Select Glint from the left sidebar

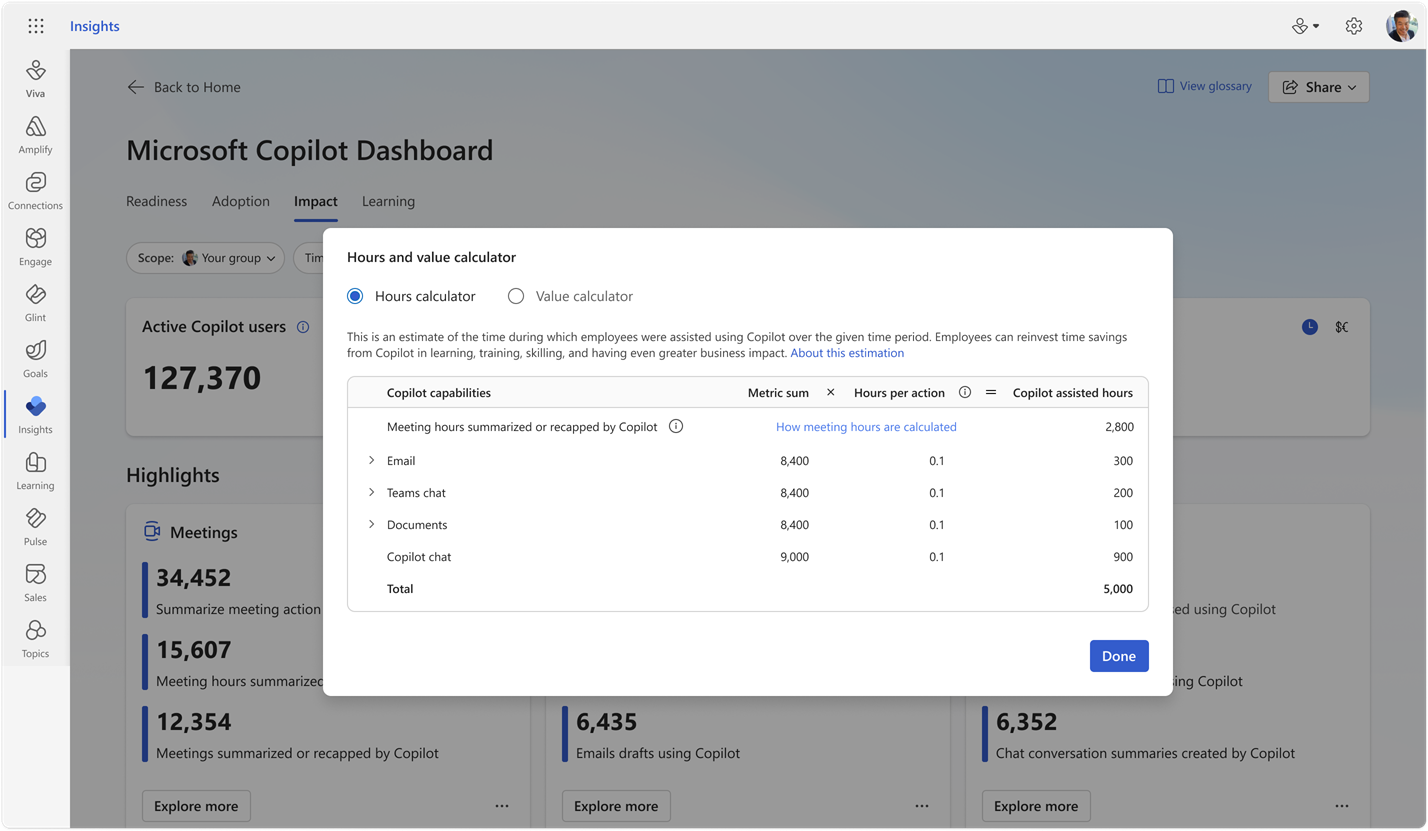click(x=35, y=303)
